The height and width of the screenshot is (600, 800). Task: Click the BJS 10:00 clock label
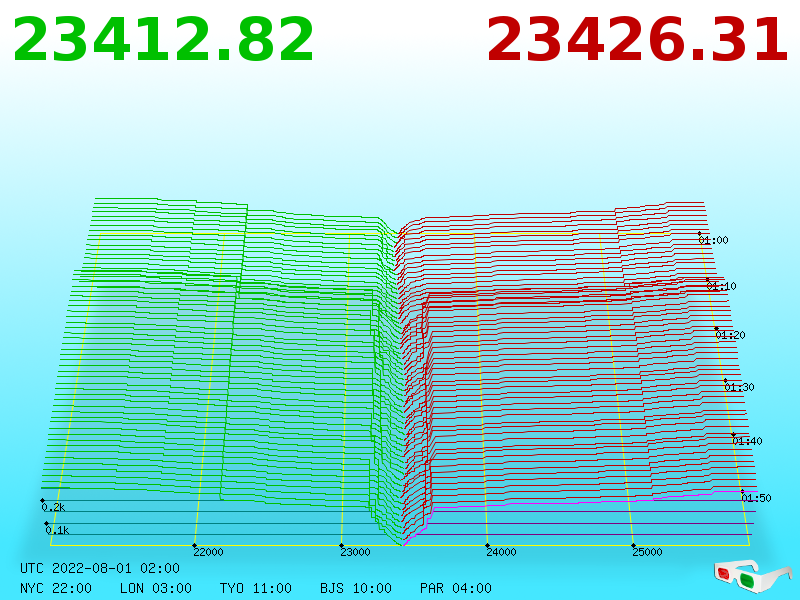pos(356,588)
